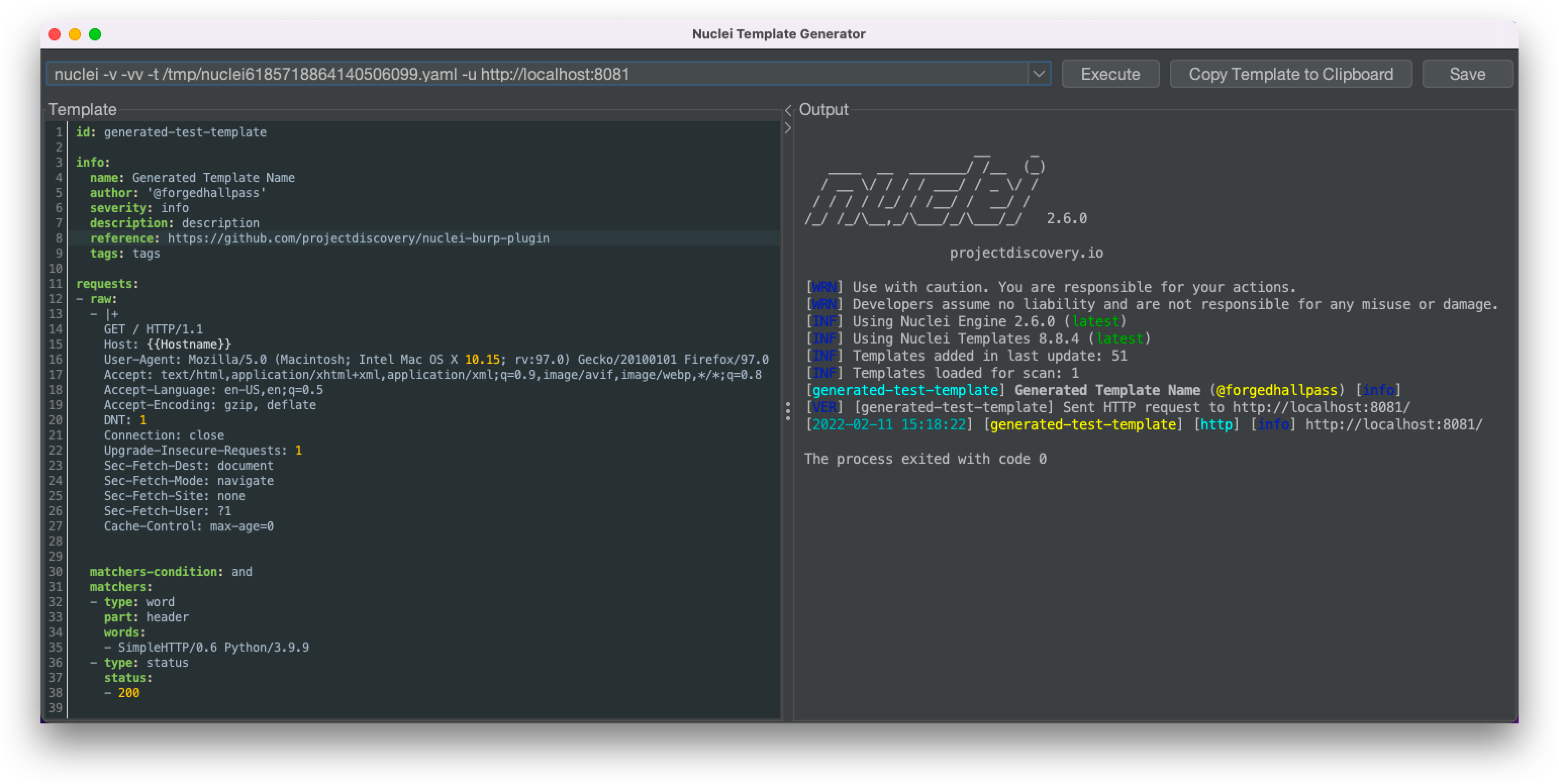Click the Execute button
Screen dimensions: 1559x784
pyautogui.click(x=1110, y=74)
